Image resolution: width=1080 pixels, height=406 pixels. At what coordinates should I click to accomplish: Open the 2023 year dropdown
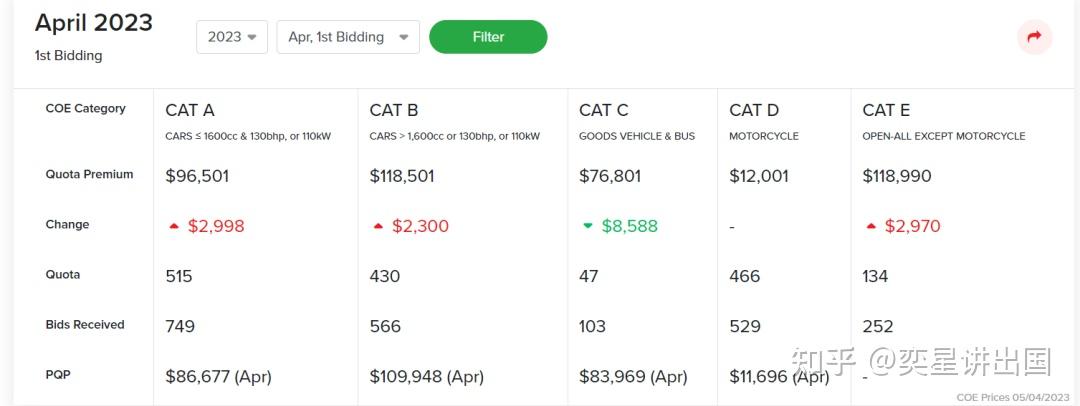(231, 37)
